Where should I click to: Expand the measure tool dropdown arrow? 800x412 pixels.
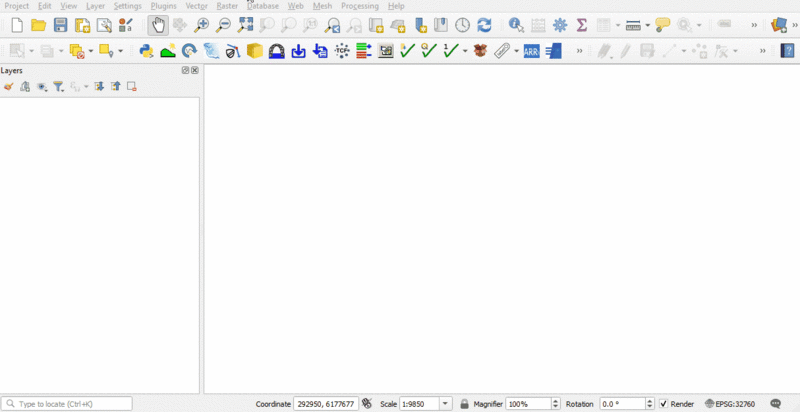648,25
